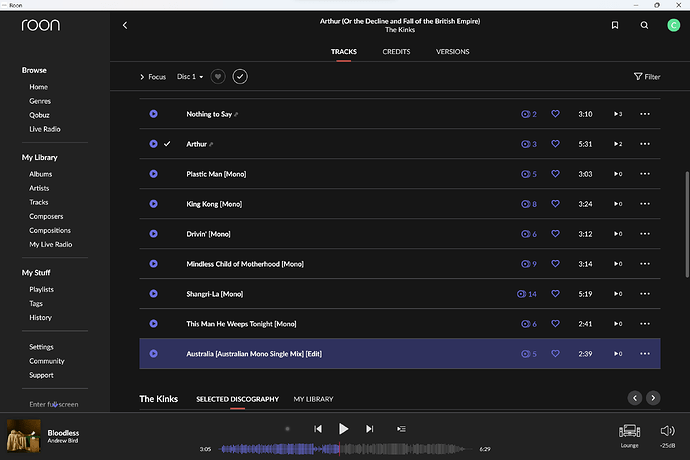Show versions of King Kong (8)
Viewport: 690px width, 460px height.
tap(529, 204)
